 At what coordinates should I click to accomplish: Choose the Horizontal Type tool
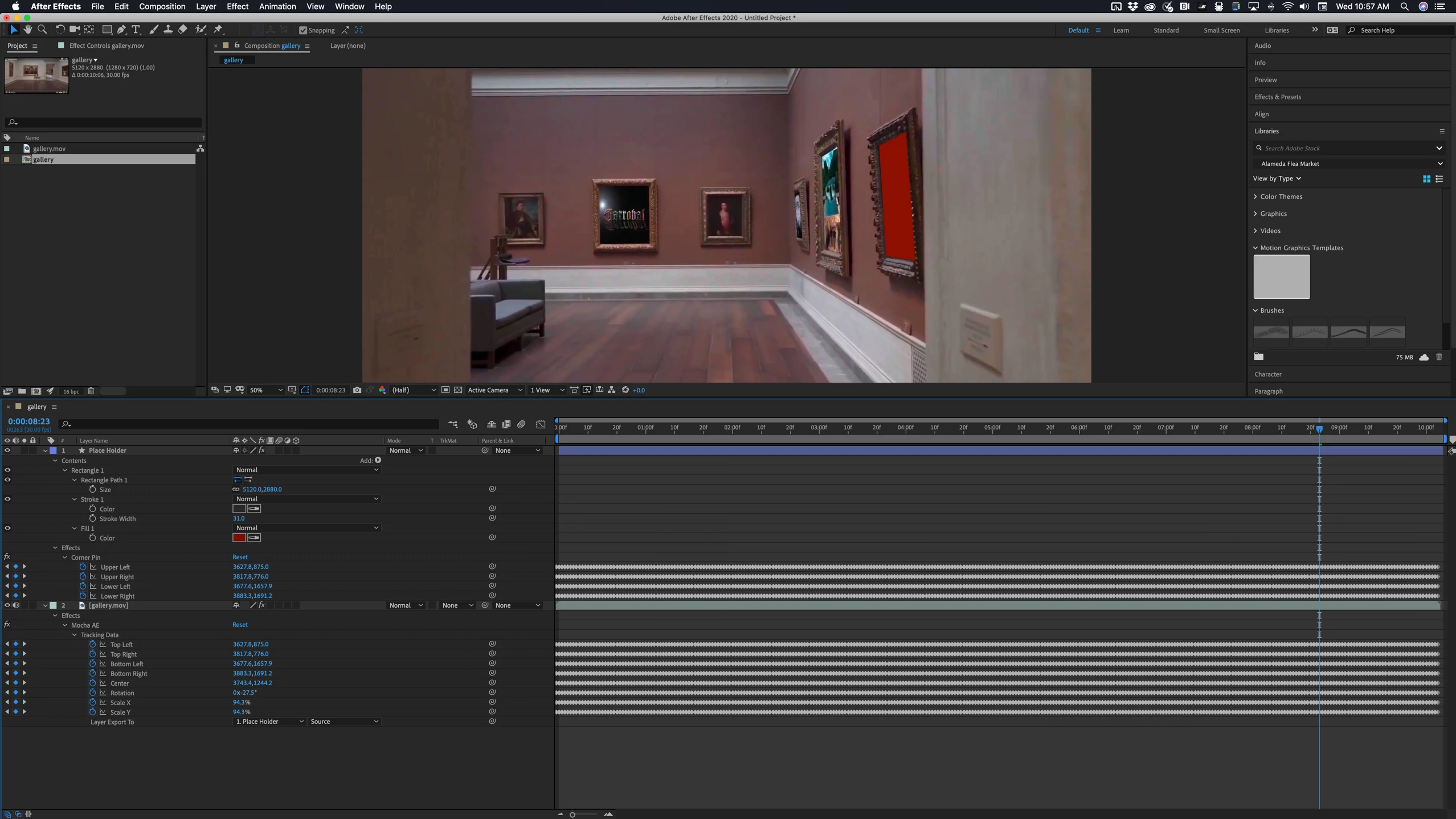tap(136, 30)
